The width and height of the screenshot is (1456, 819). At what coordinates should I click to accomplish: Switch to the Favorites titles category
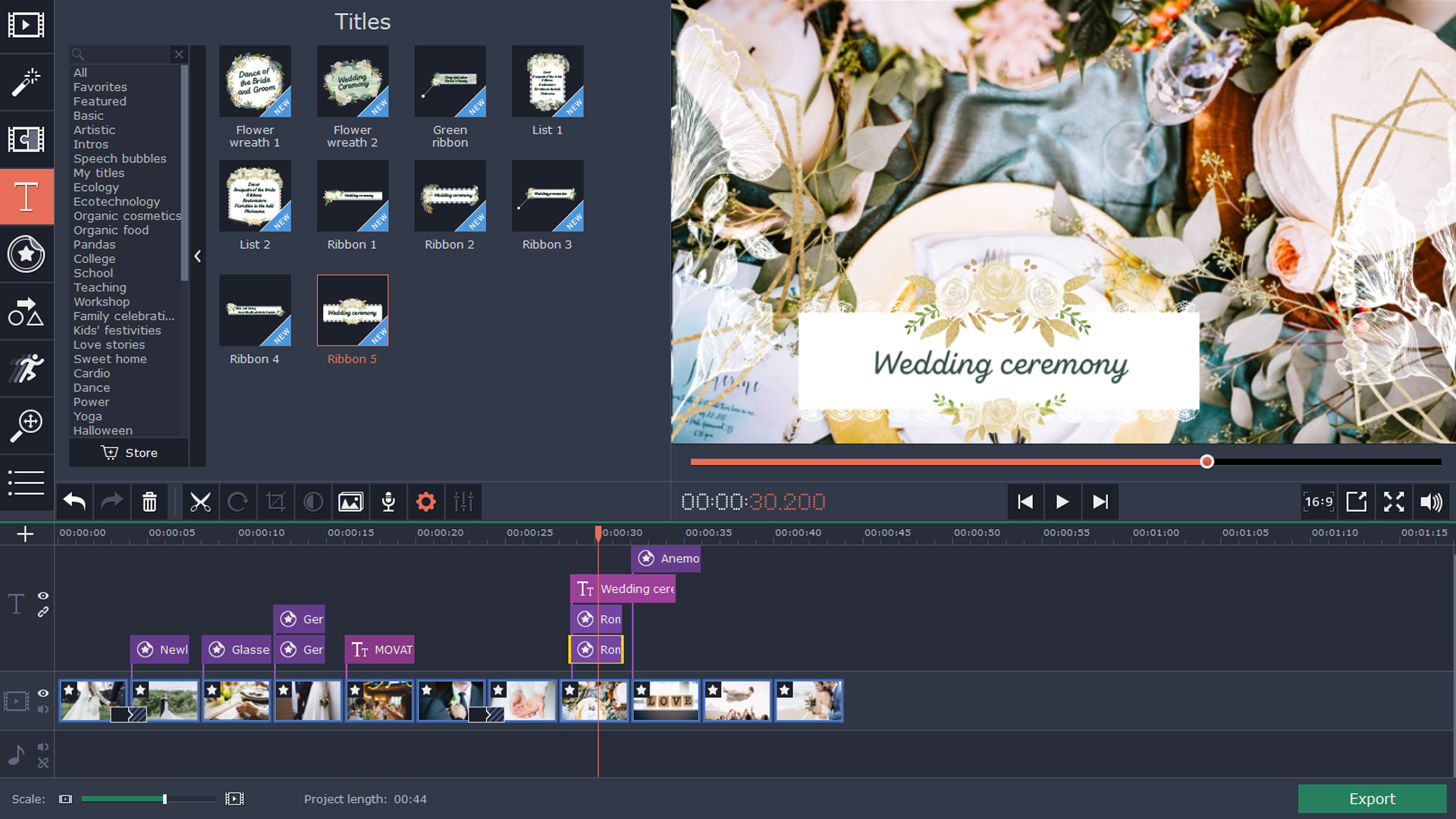[99, 86]
